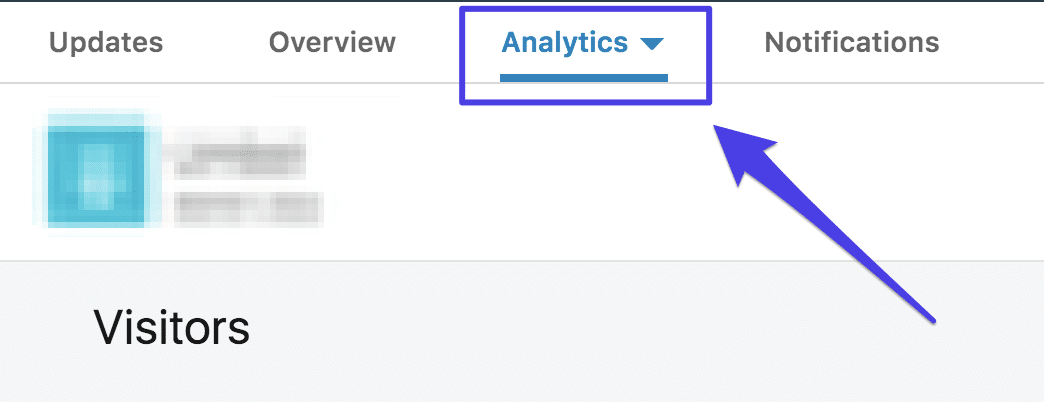Click the purple highlight box's top border
The image size is (1044, 402).
tap(584, 8)
